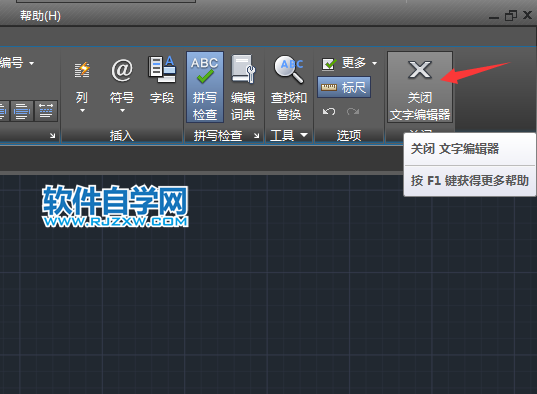This screenshot has height=394, width=537.
Task: Click the 选项 panel title
Action: pyautogui.click(x=349, y=136)
